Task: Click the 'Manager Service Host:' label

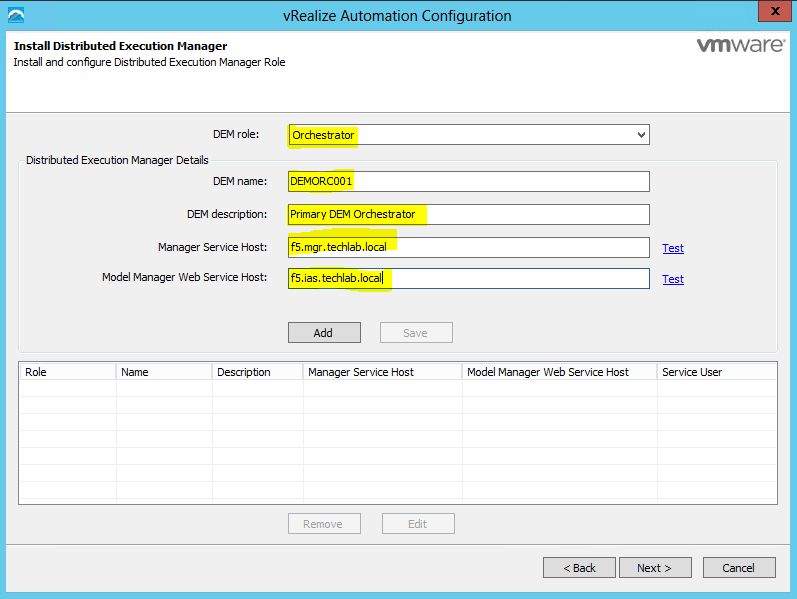Action: (x=212, y=247)
